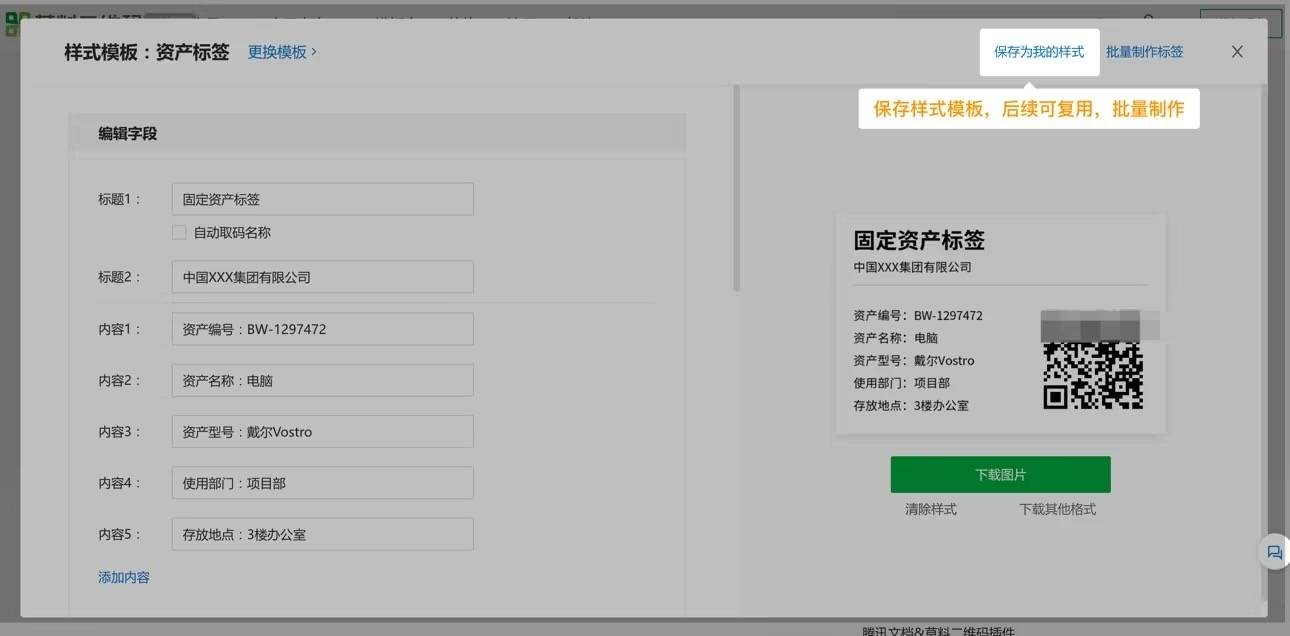This screenshot has width=1290, height=636.
Task: Open 批量制作标签 link
Action: [1144, 52]
